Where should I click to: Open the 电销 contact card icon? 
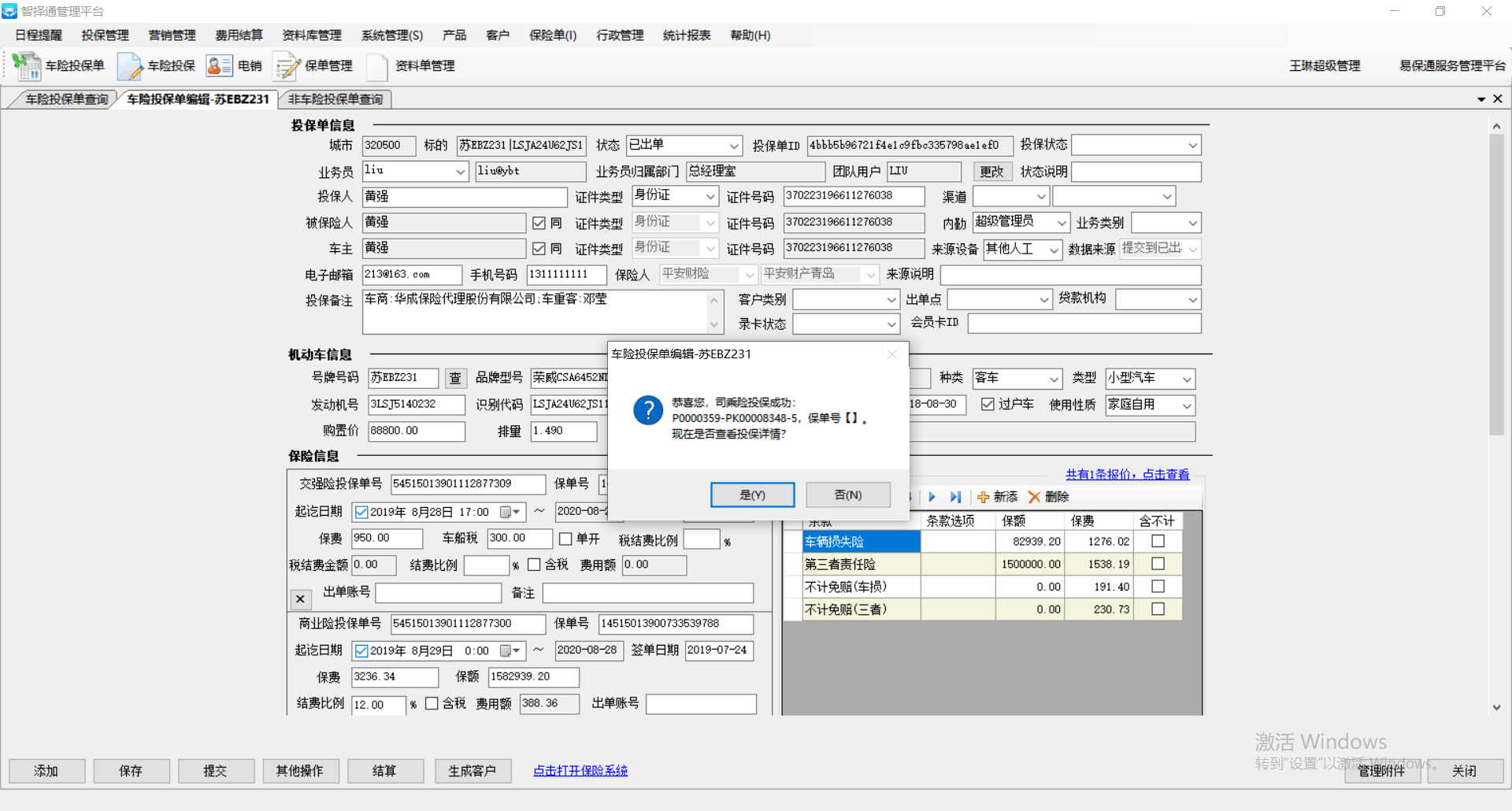pyautogui.click(x=219, y=66)
